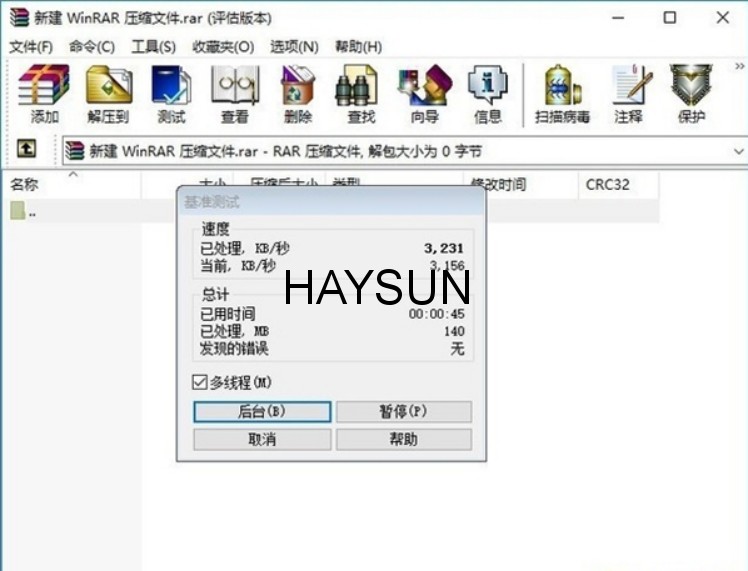Click the benchmark (基准测试) dialog title

click(212, 202)
